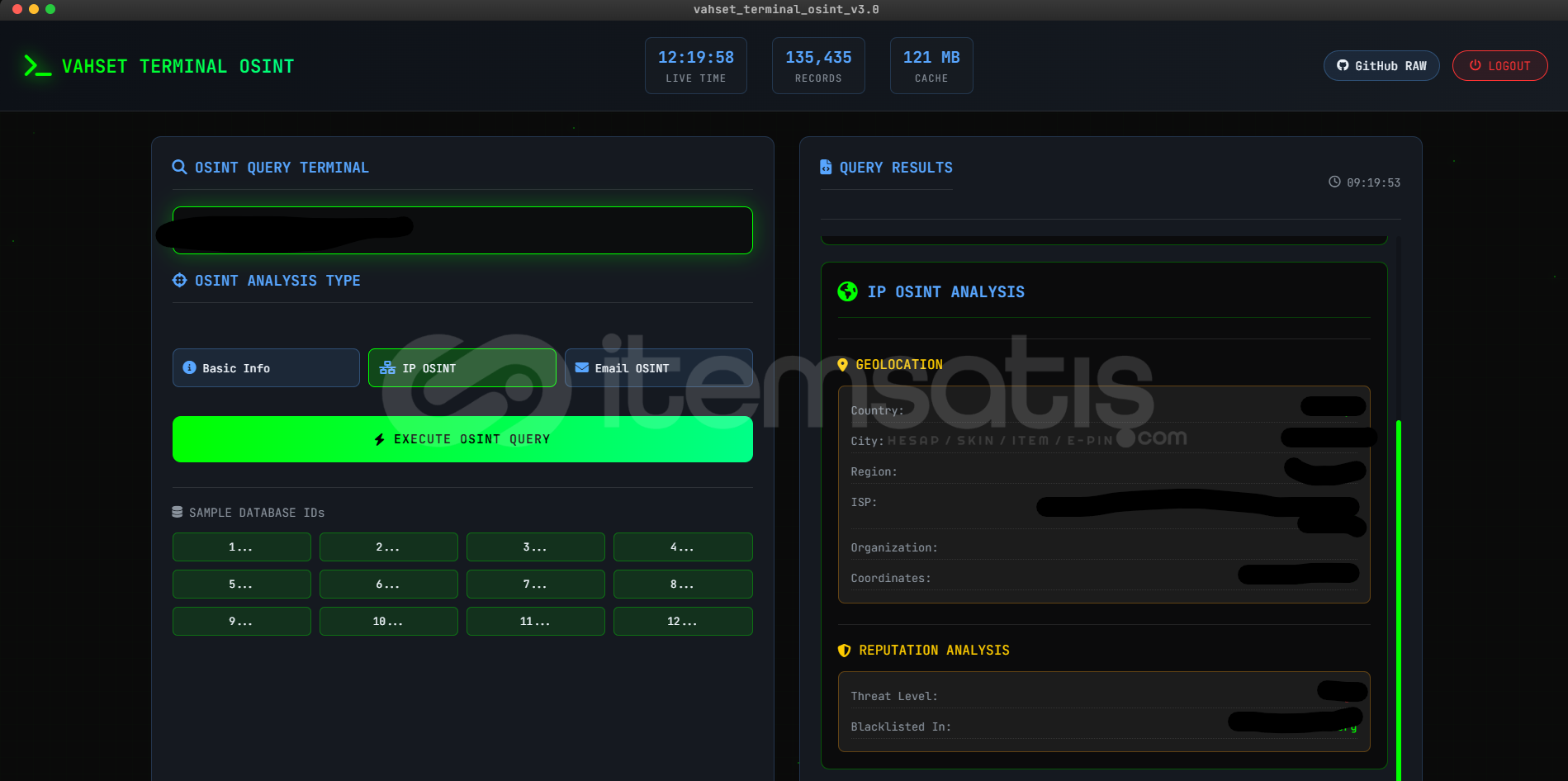This screenshot has height=781, width=1568.
Task: Click the Blacklisted In: label
Action: pyautogui.click(x=901, y=727)
